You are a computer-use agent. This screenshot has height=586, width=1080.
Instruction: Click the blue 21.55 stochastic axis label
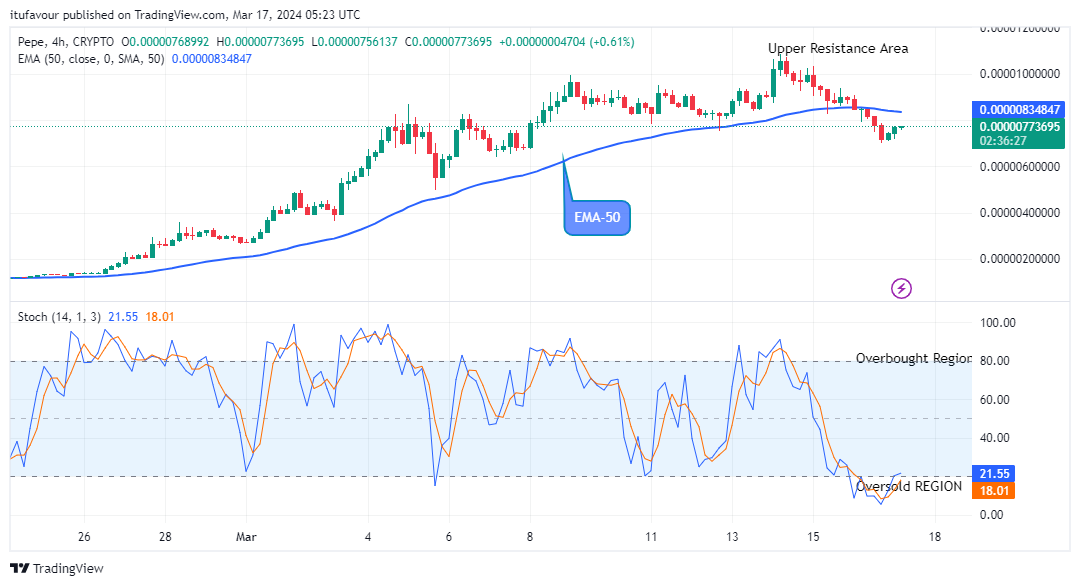[x=993, y=474]
